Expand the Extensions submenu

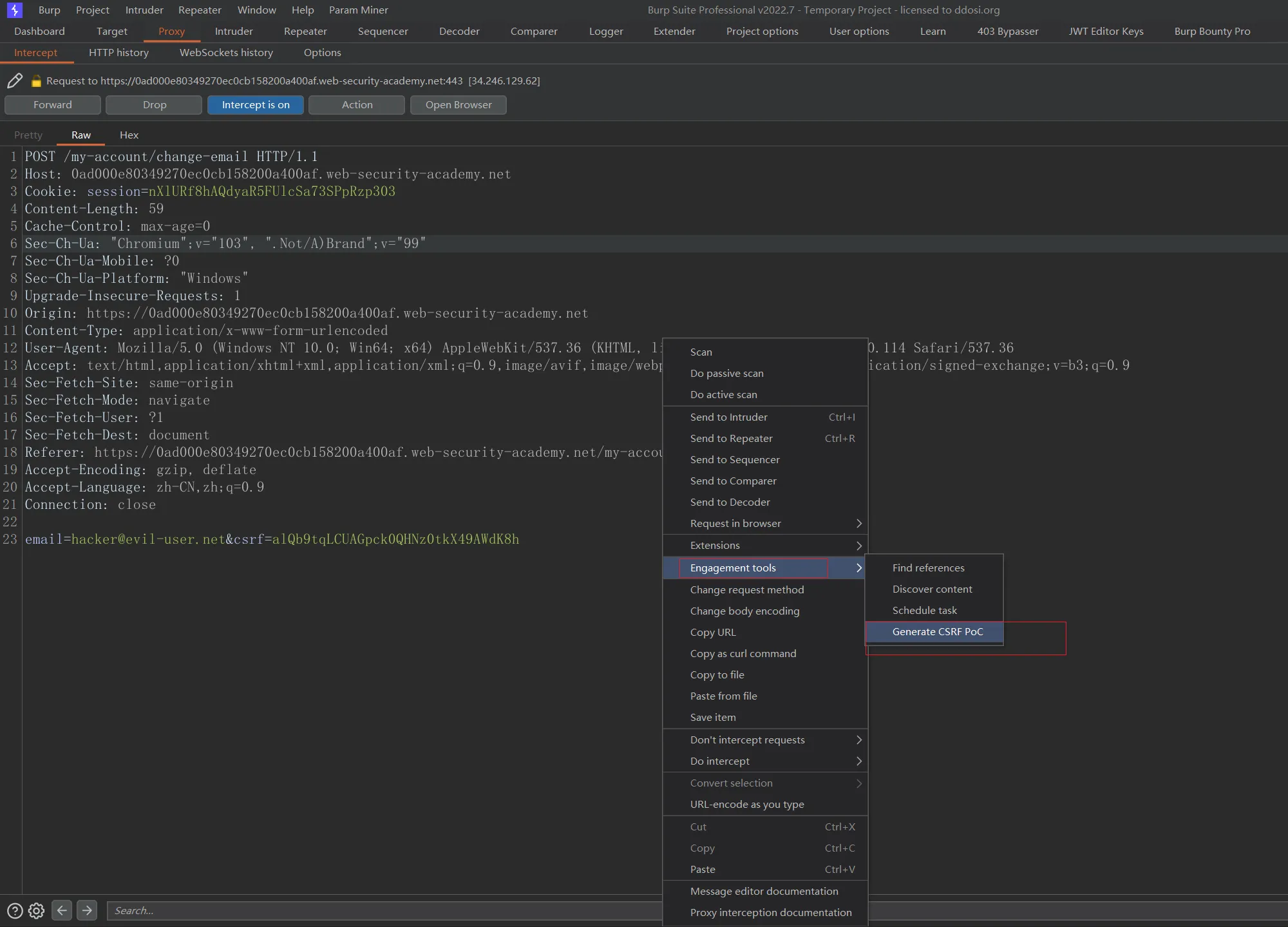[x=858, y=546]
